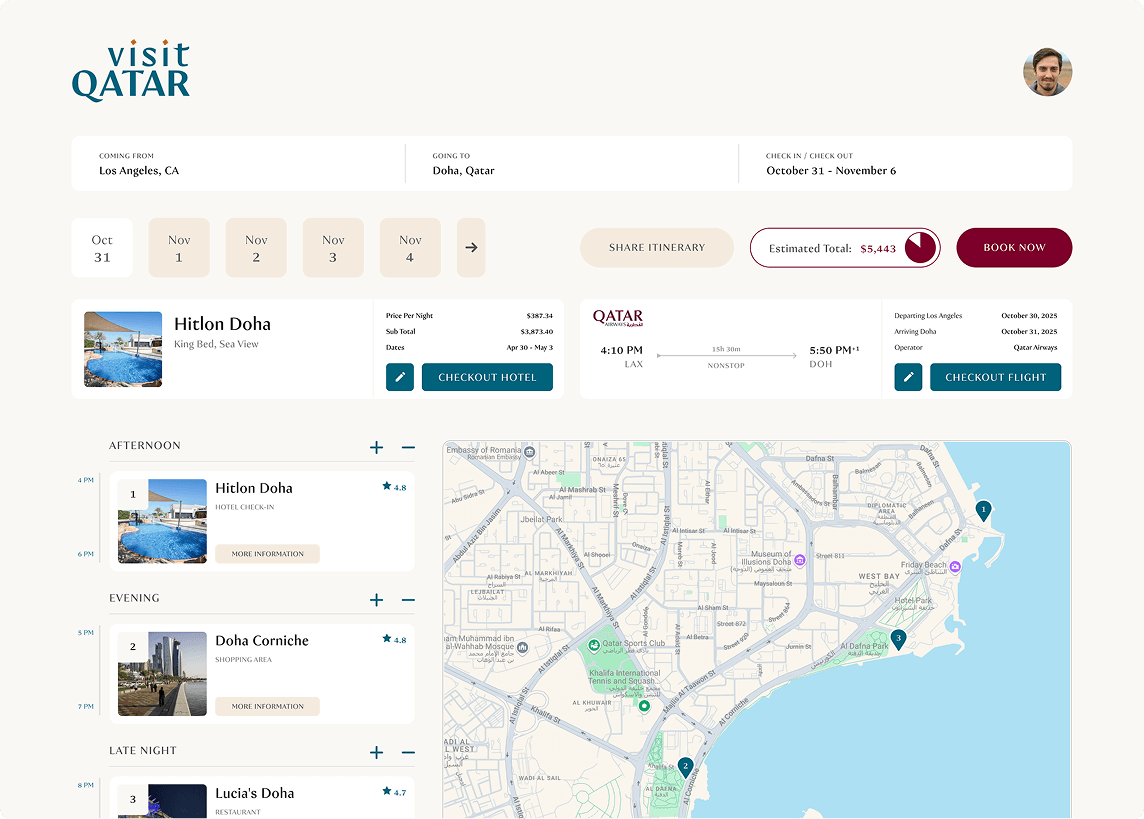This screenshot has height=819, width=1144.
Task: Click the Share Itinerary button
Action: pos(657,248)
